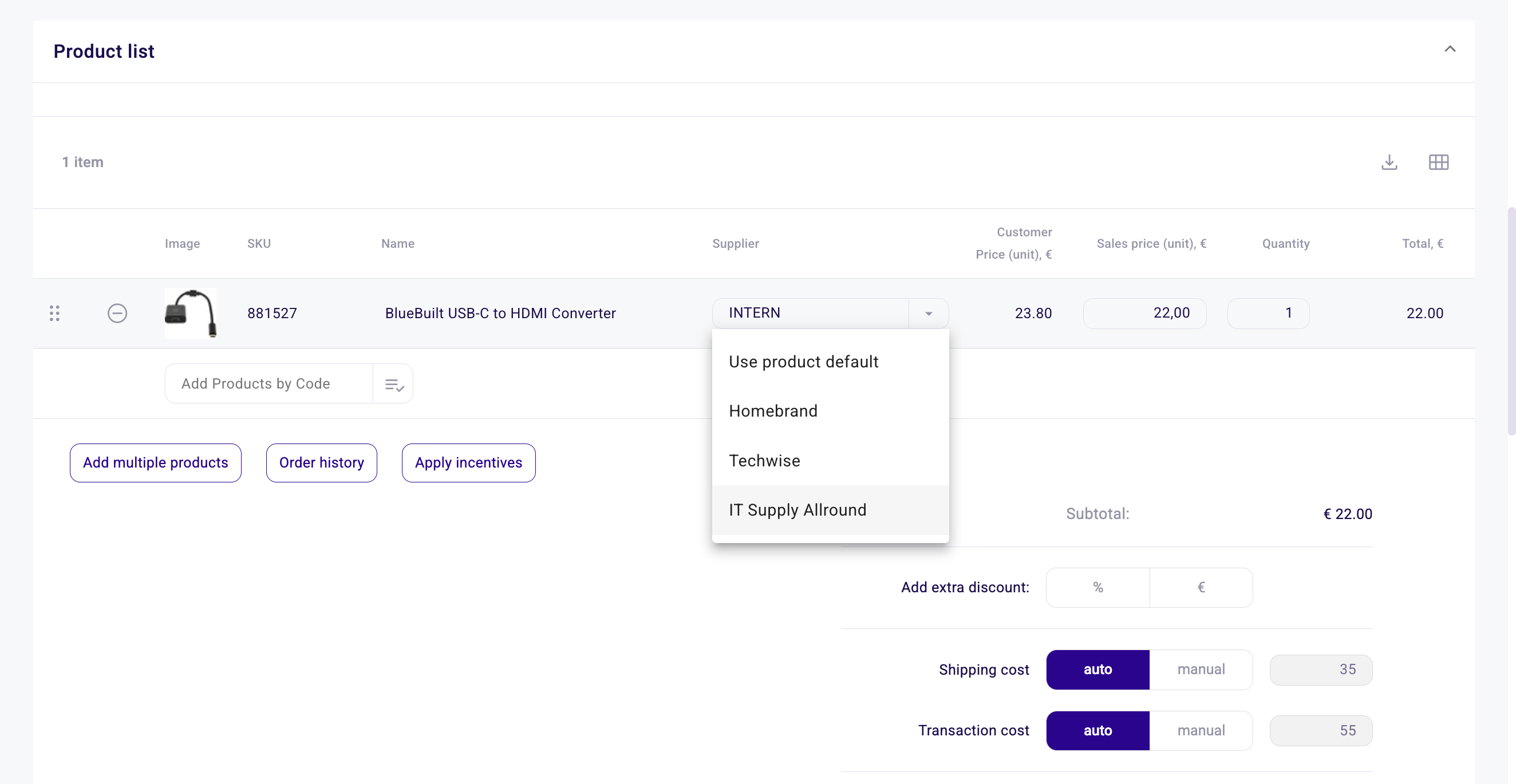This screenshot has width=1516, height=784.
Task: Open Add multiple products dialog
Action: (x=155, y=463)
